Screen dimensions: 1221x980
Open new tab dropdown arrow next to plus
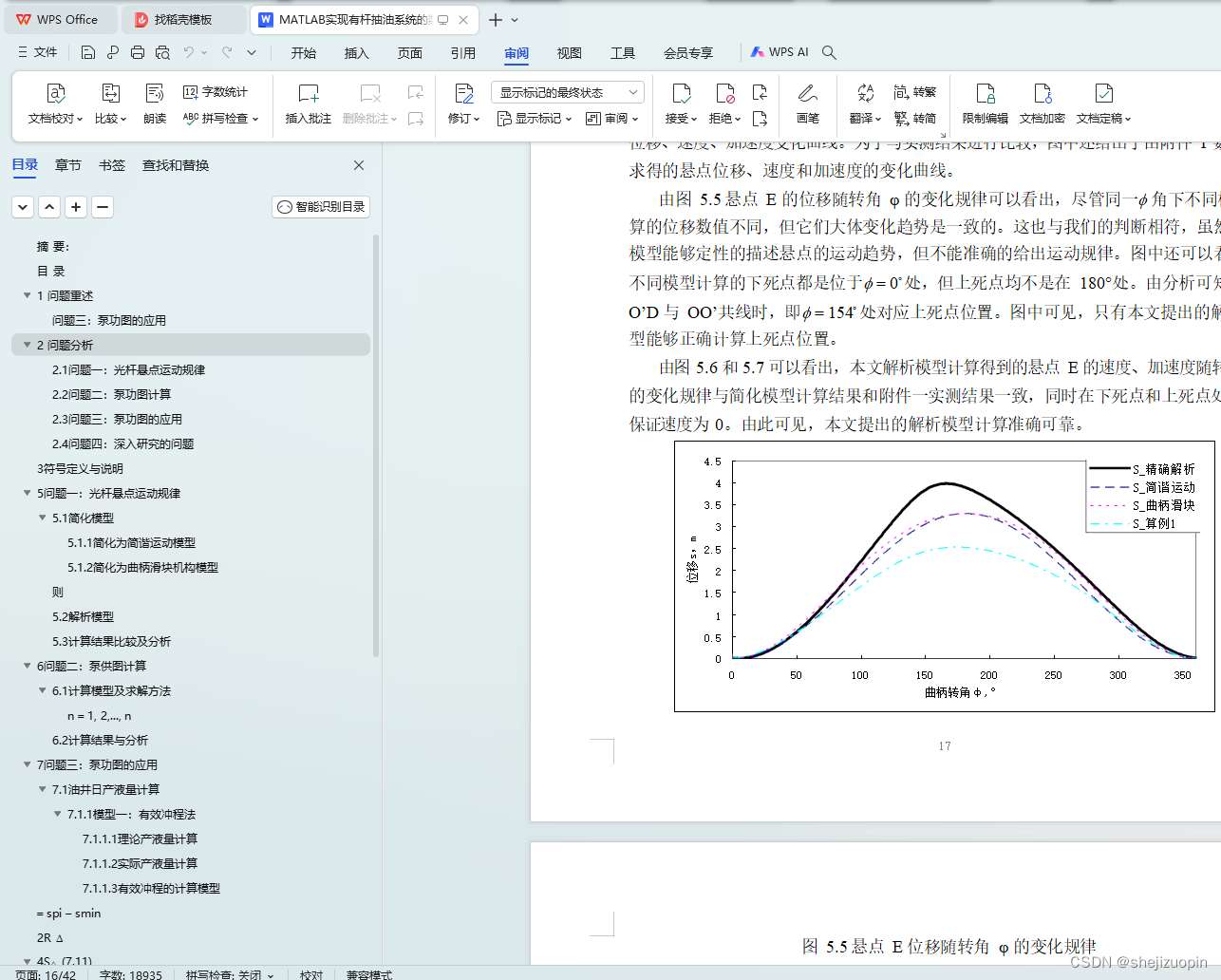tap(515, 19)
